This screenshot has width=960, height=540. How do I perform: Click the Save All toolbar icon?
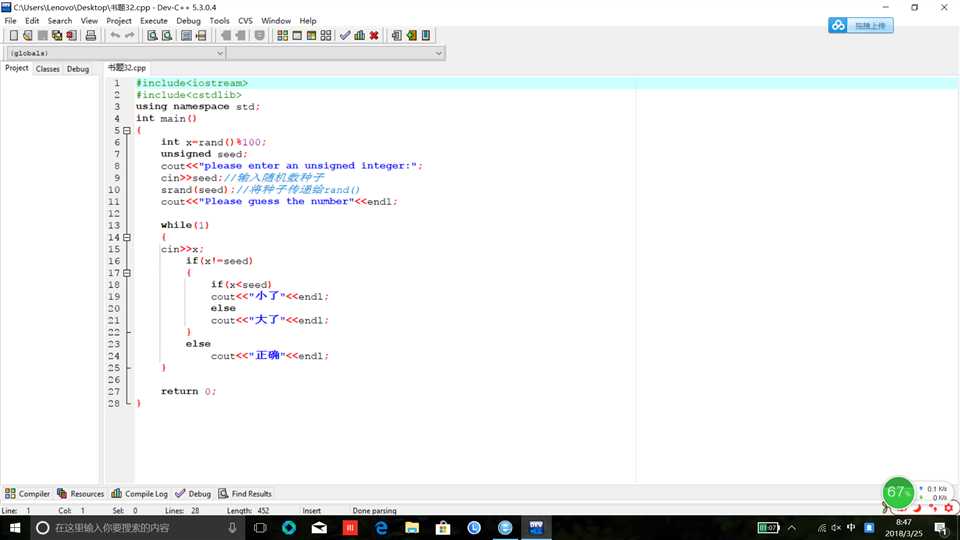(x=56, y=36)
